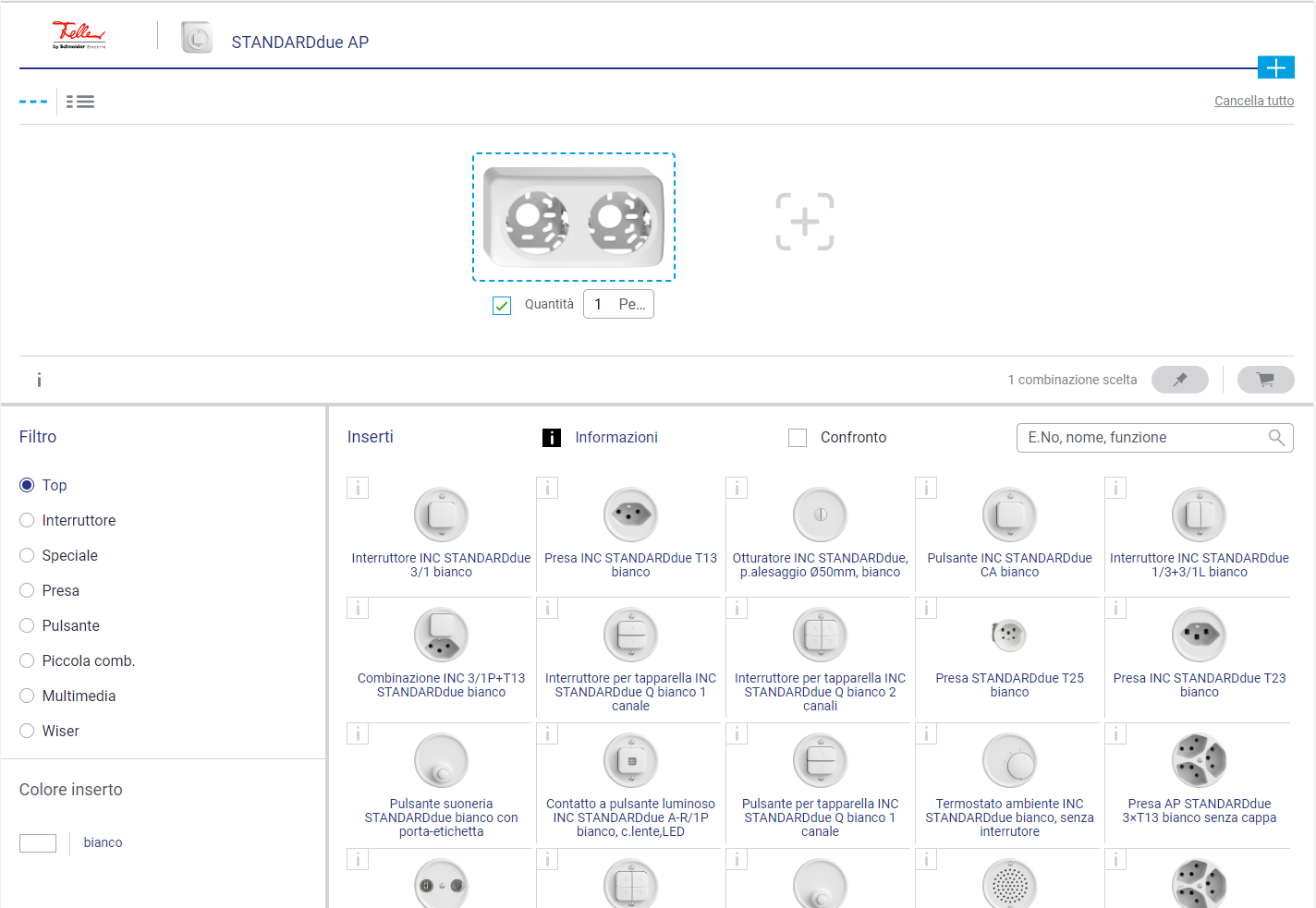Select the Piccola comb. filter radio
Image resolution: width=1316 pixels, height=908 pixels.
click(27, 660)
